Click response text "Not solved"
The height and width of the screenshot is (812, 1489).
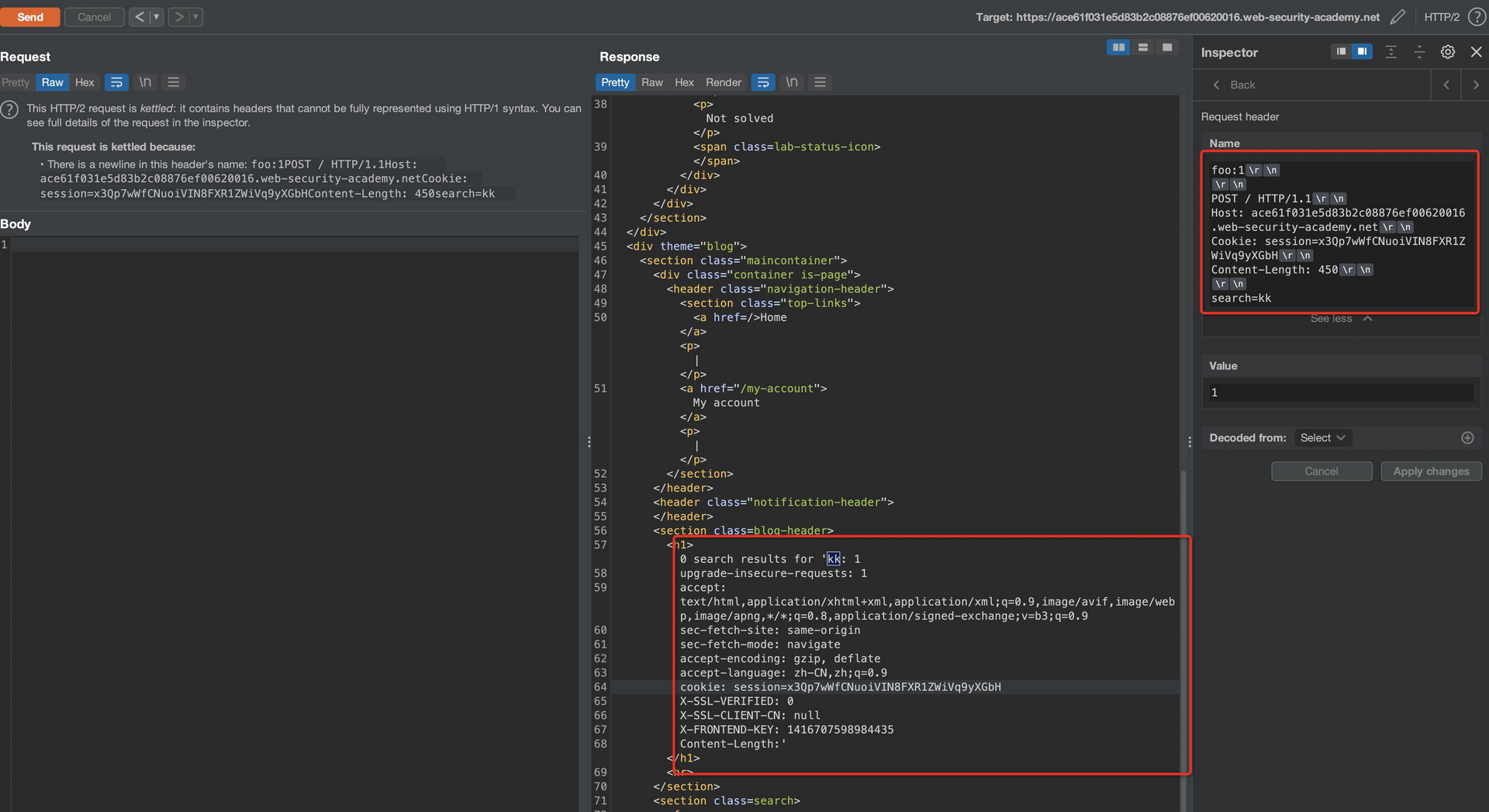[x=739, y=119]
